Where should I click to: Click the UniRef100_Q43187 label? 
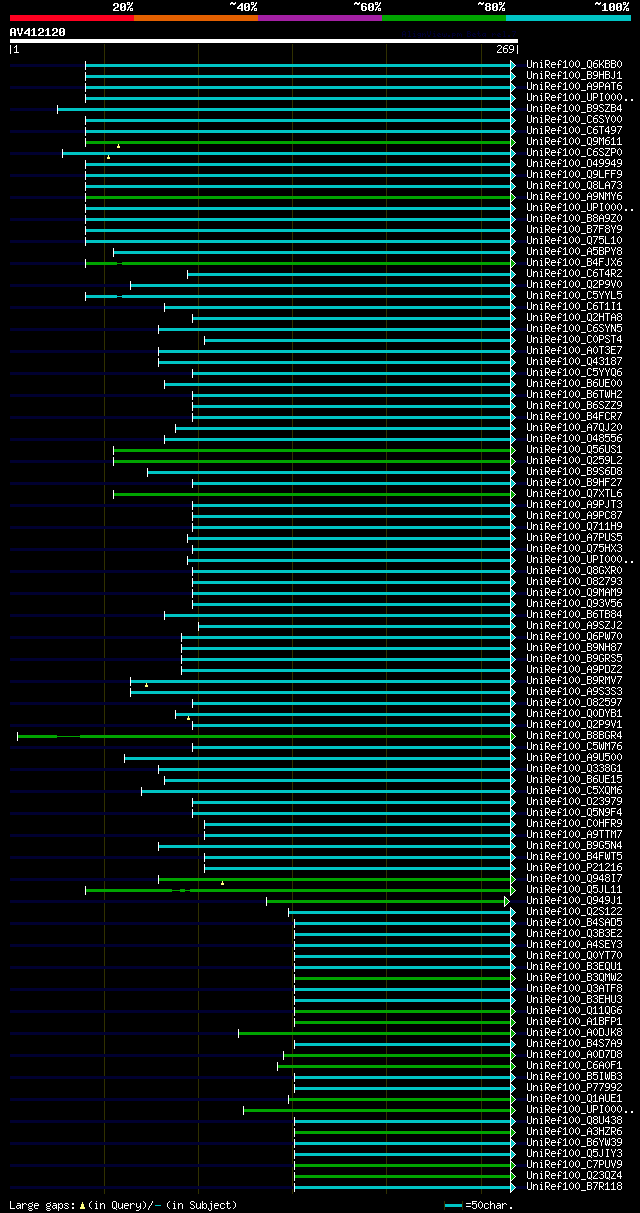tap(574, 361)
